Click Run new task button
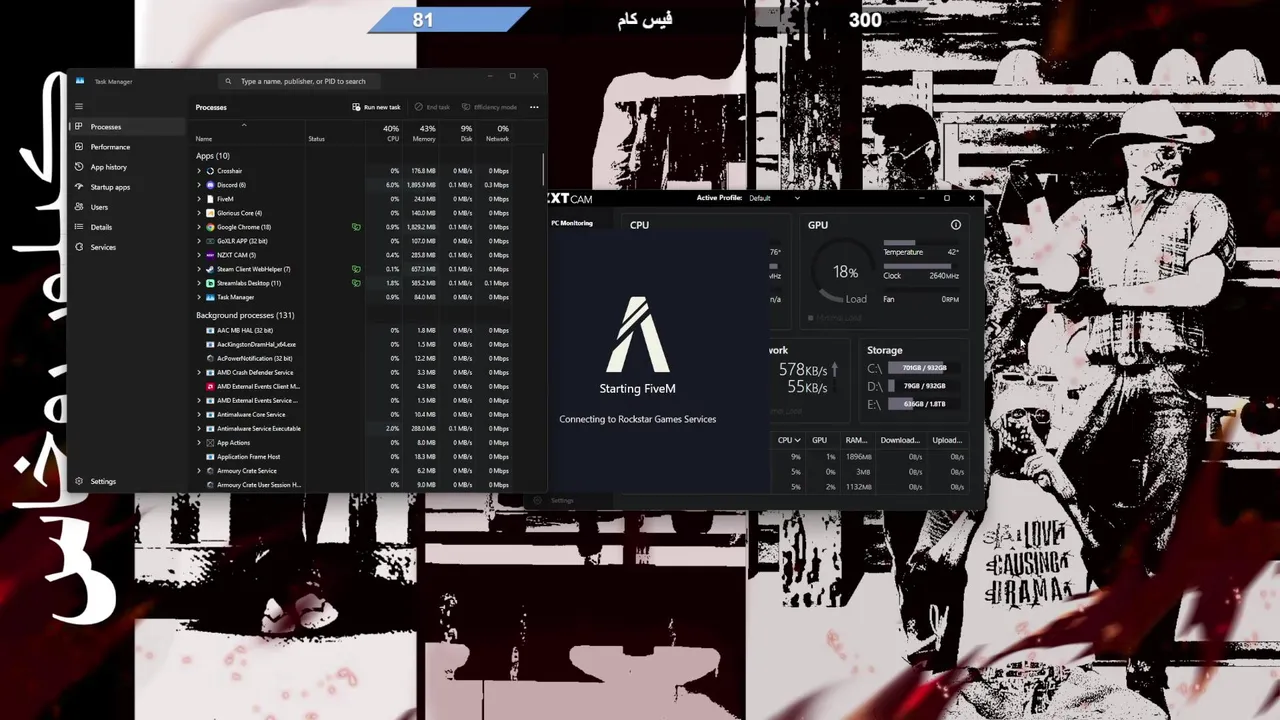Screen dimensions: 1280x720 [x=376, y=107]
